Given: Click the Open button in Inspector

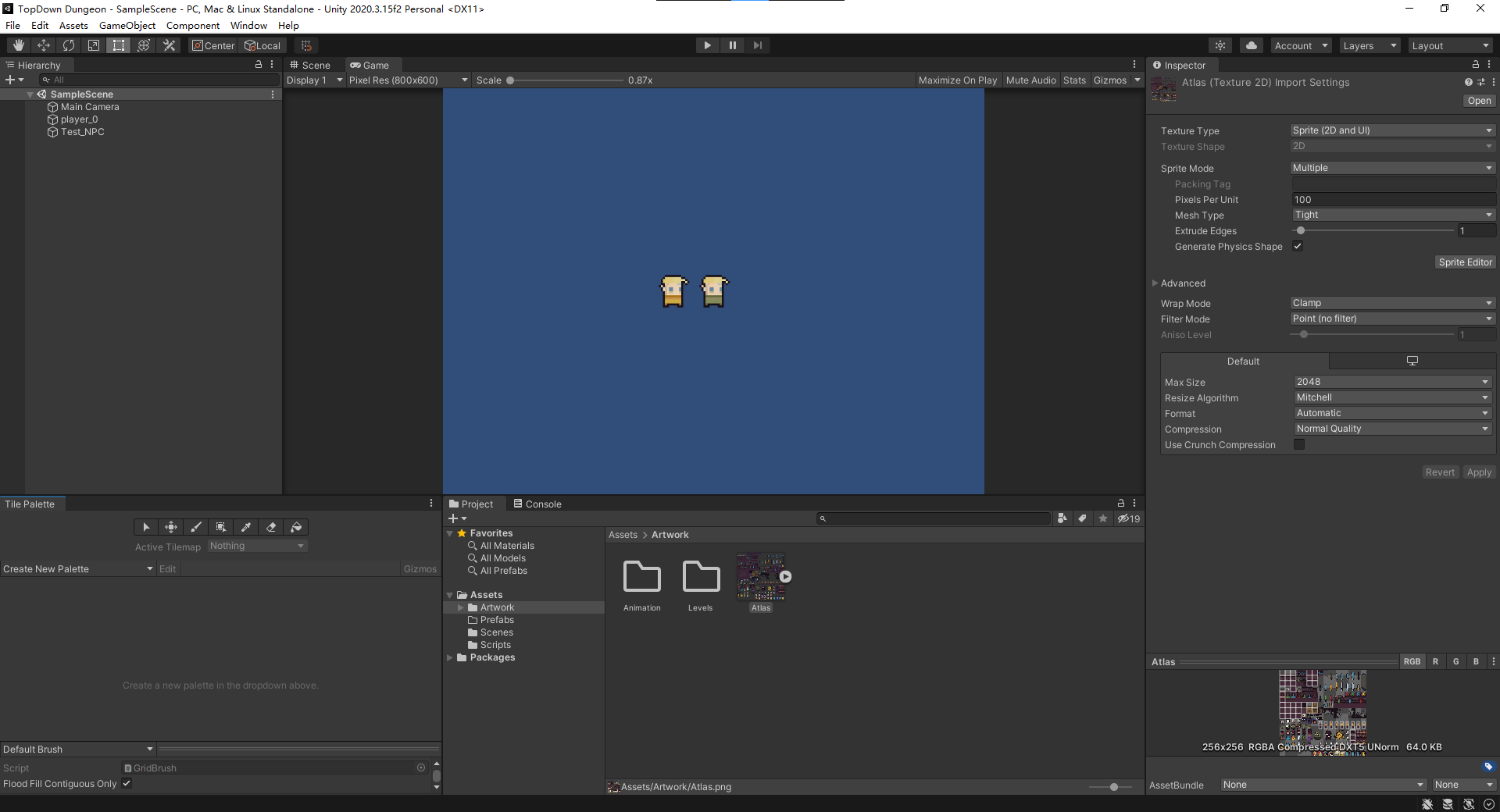Looking at the screenshot, I should click(x=1478, y=101).
